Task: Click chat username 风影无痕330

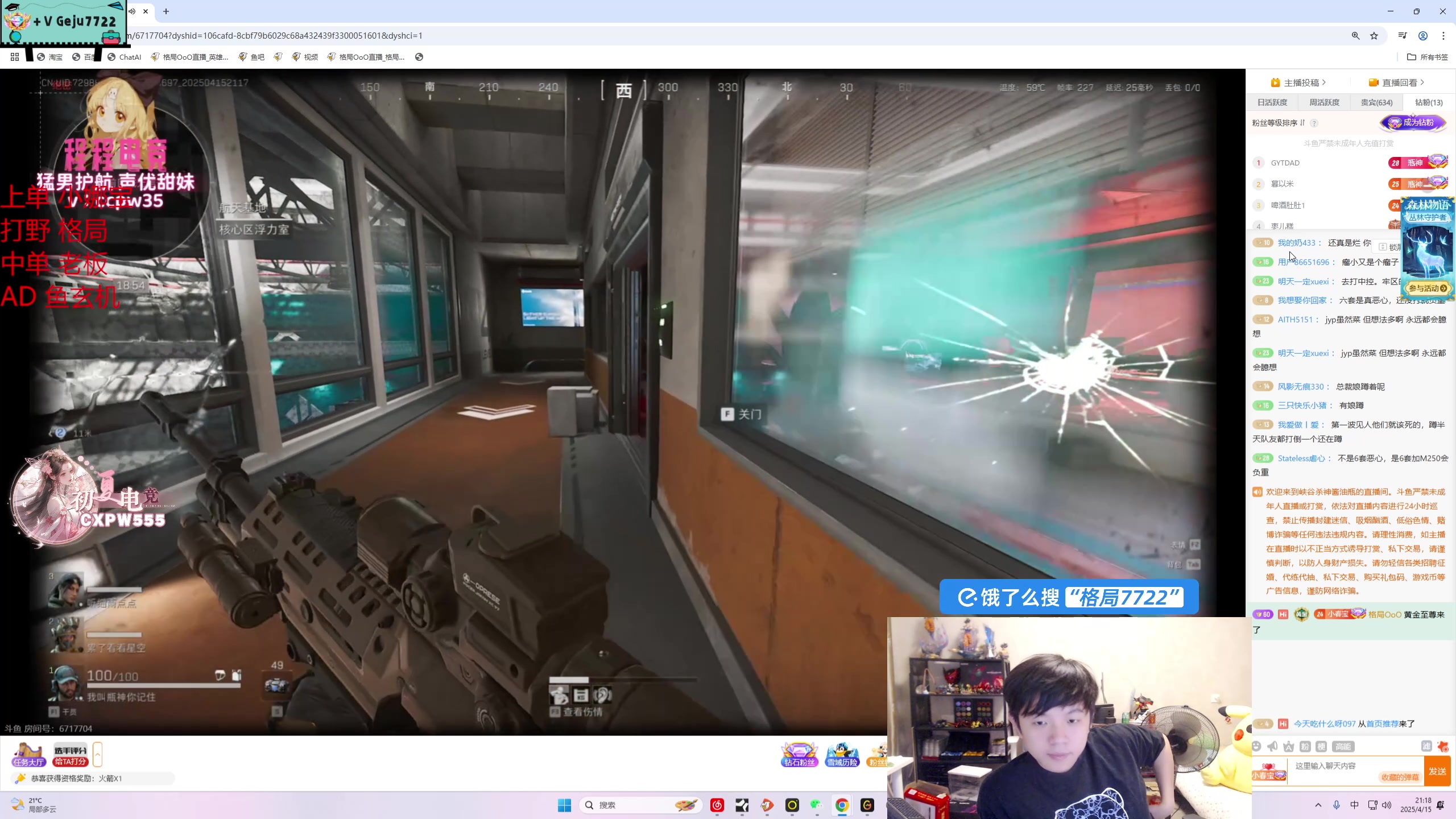Action: point(1301,387)
